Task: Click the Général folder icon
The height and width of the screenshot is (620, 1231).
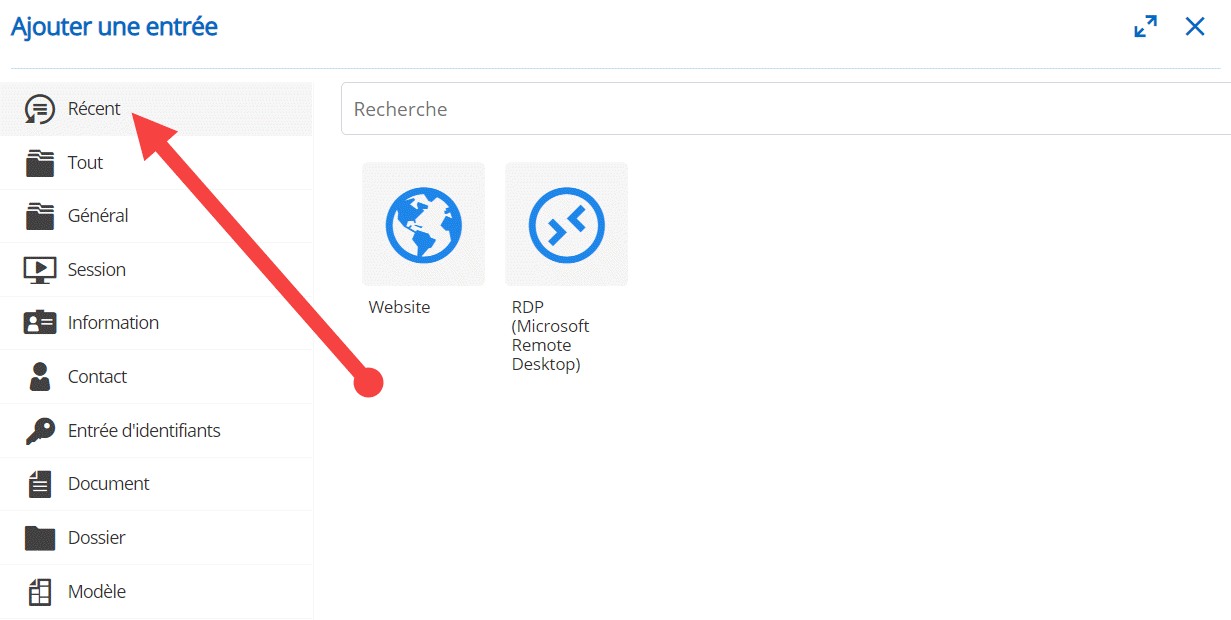Action: 39,216
